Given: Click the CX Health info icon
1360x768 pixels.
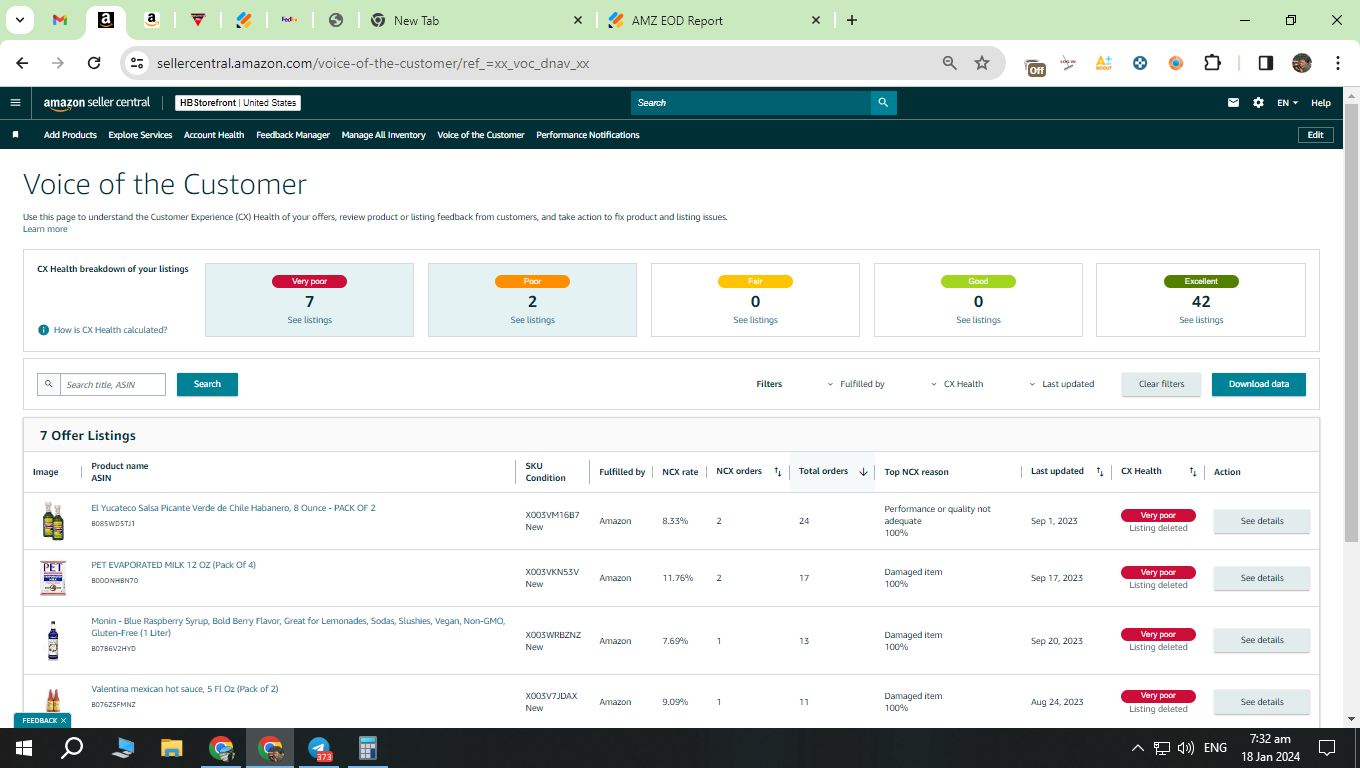Looking at the screenshot, I should pos(43,330).
